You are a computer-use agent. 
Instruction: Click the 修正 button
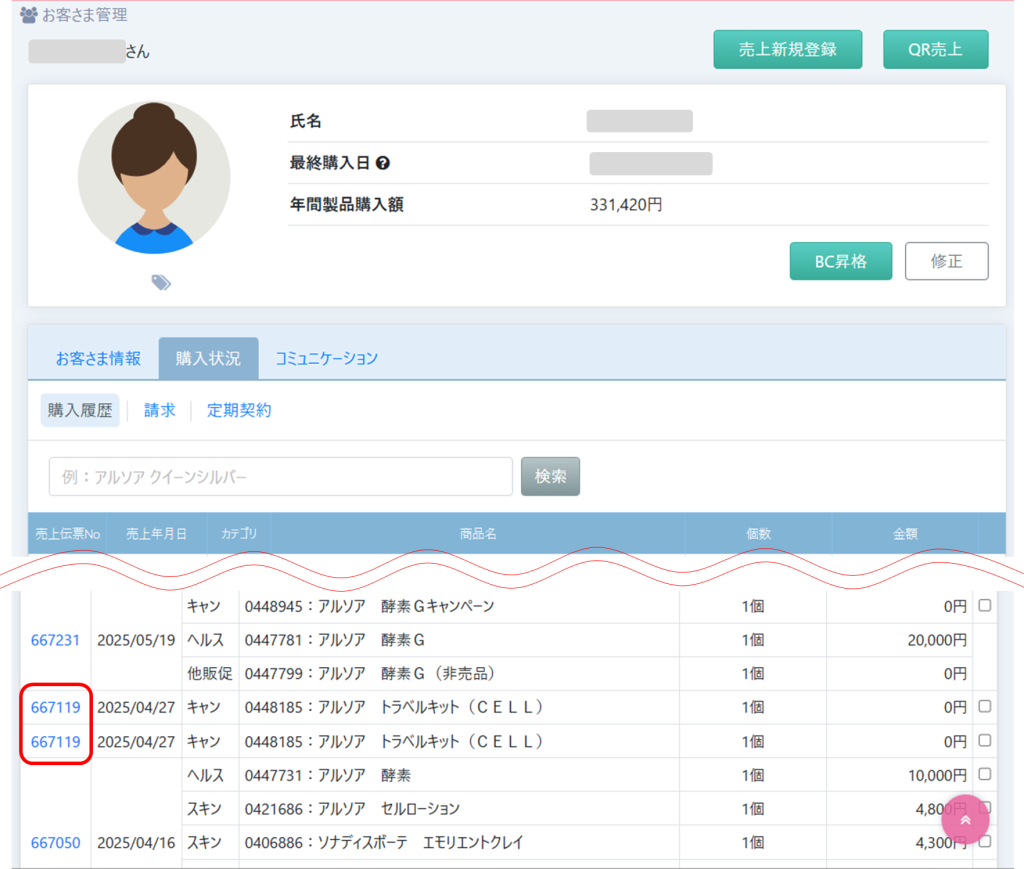click(946, 261)
